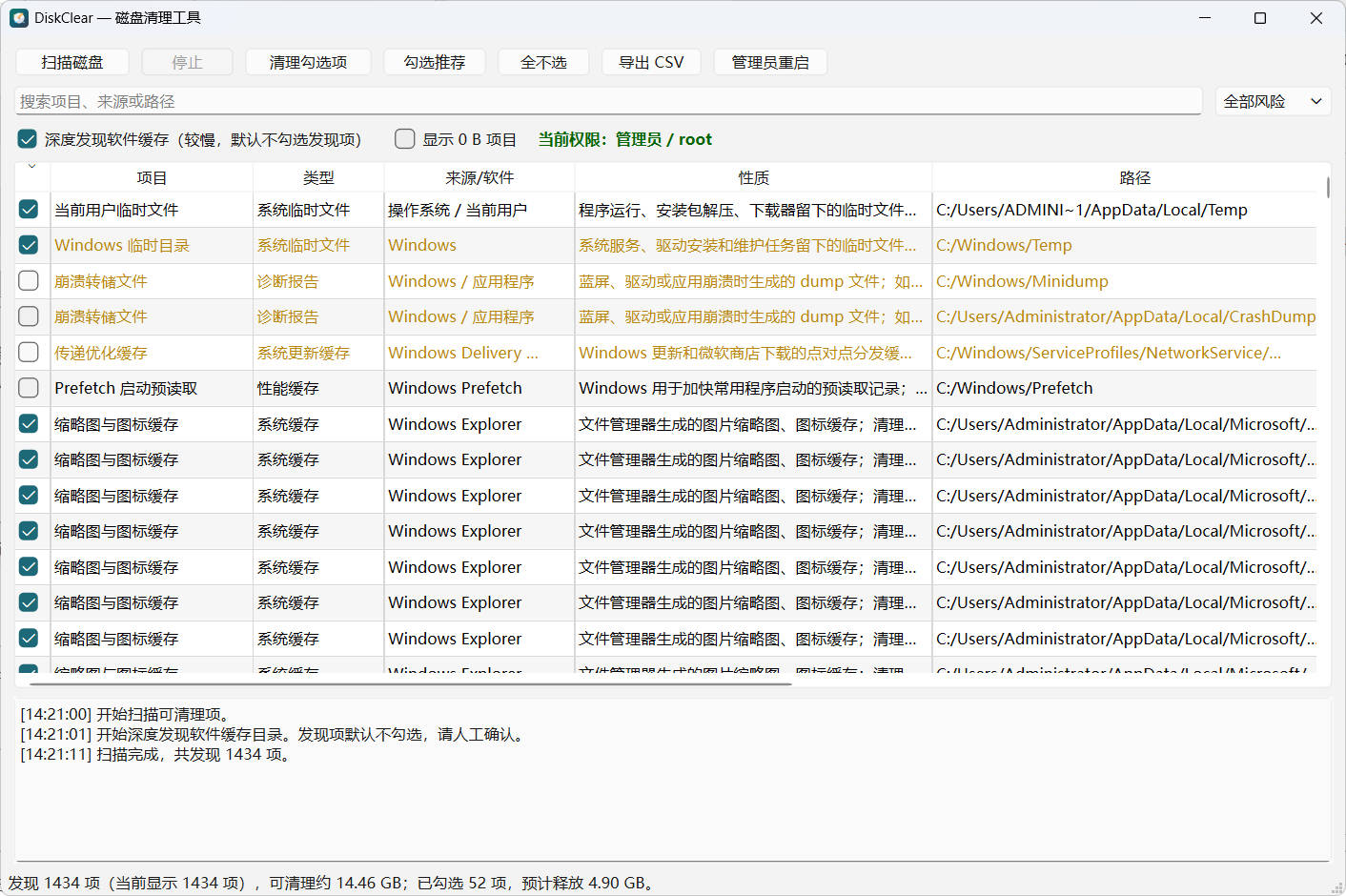
Task: Enable the 显示 0 B 项目 checkbox
Action: pos(405,139)
